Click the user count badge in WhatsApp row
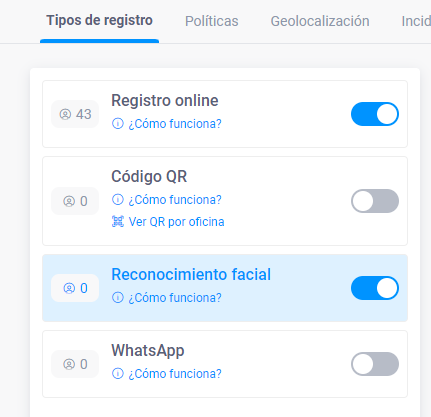This screenshot has width=431, height=417. [x=75, y=364]
